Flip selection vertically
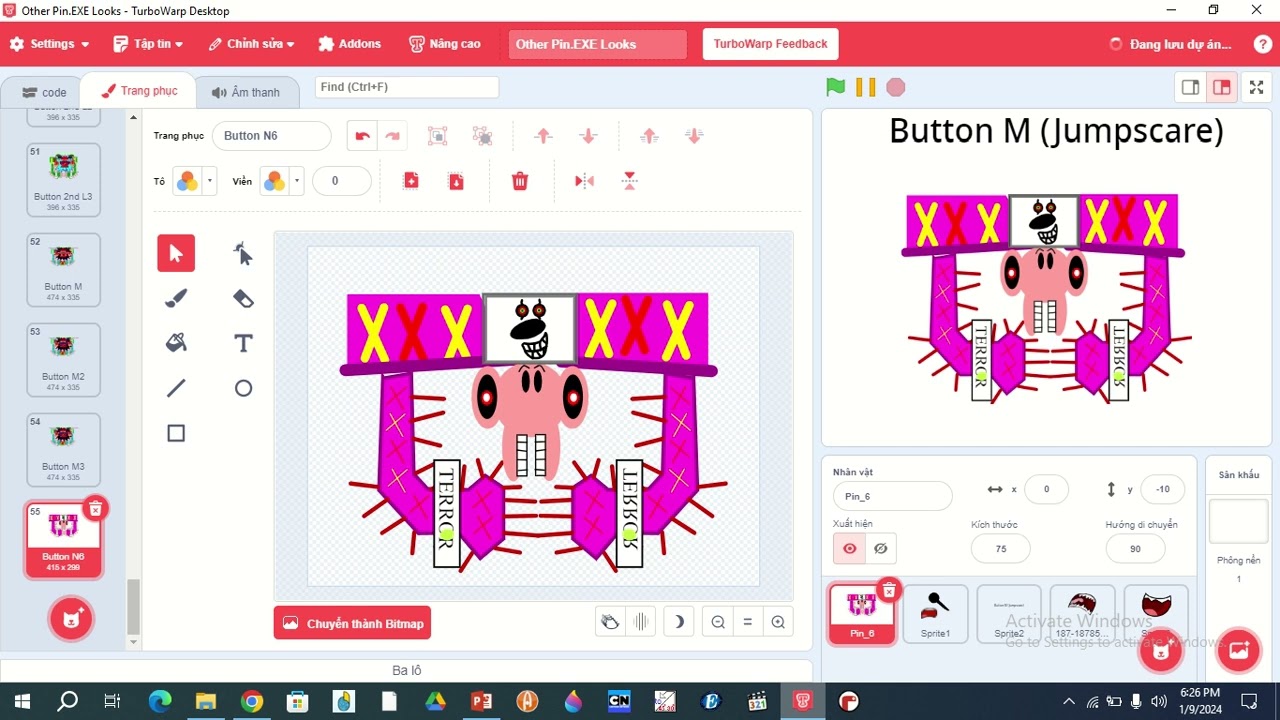Image resolution: width=1280 pixels, height=720 pixels. tap(629, 181)
